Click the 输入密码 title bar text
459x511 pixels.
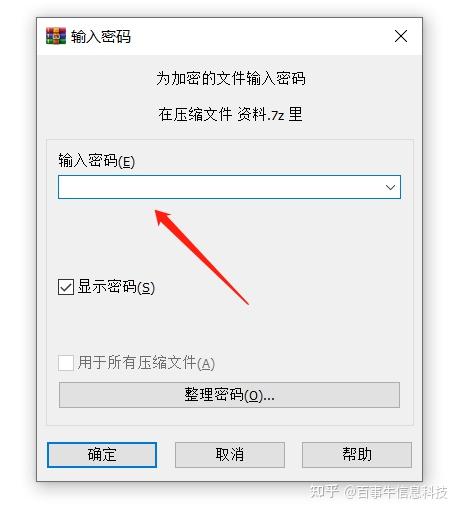coord(101,36)
